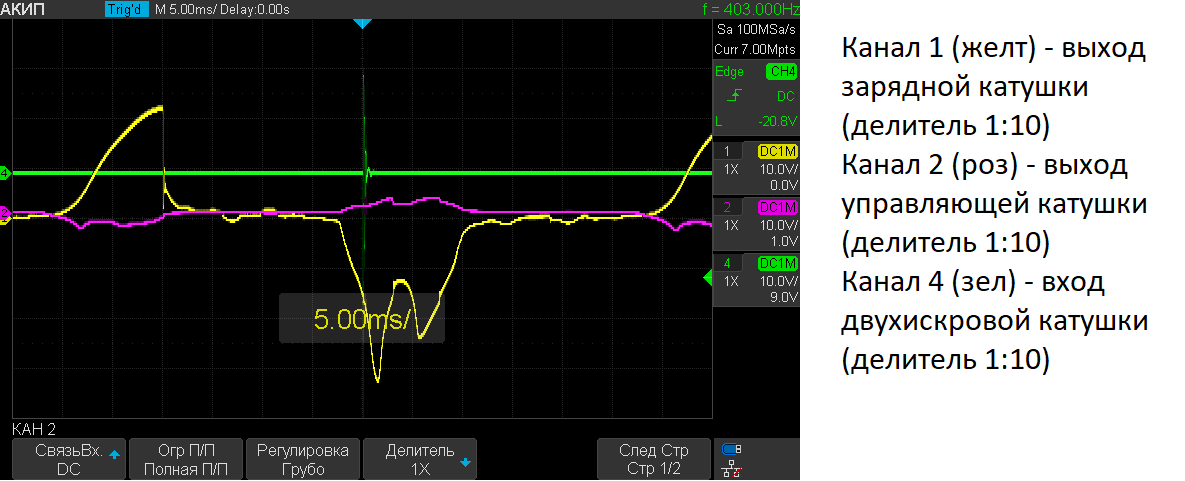Viewport: 1185px width, 481px height.
Task: Click the blue Trig'd status indicator
Action: (126, 9)
